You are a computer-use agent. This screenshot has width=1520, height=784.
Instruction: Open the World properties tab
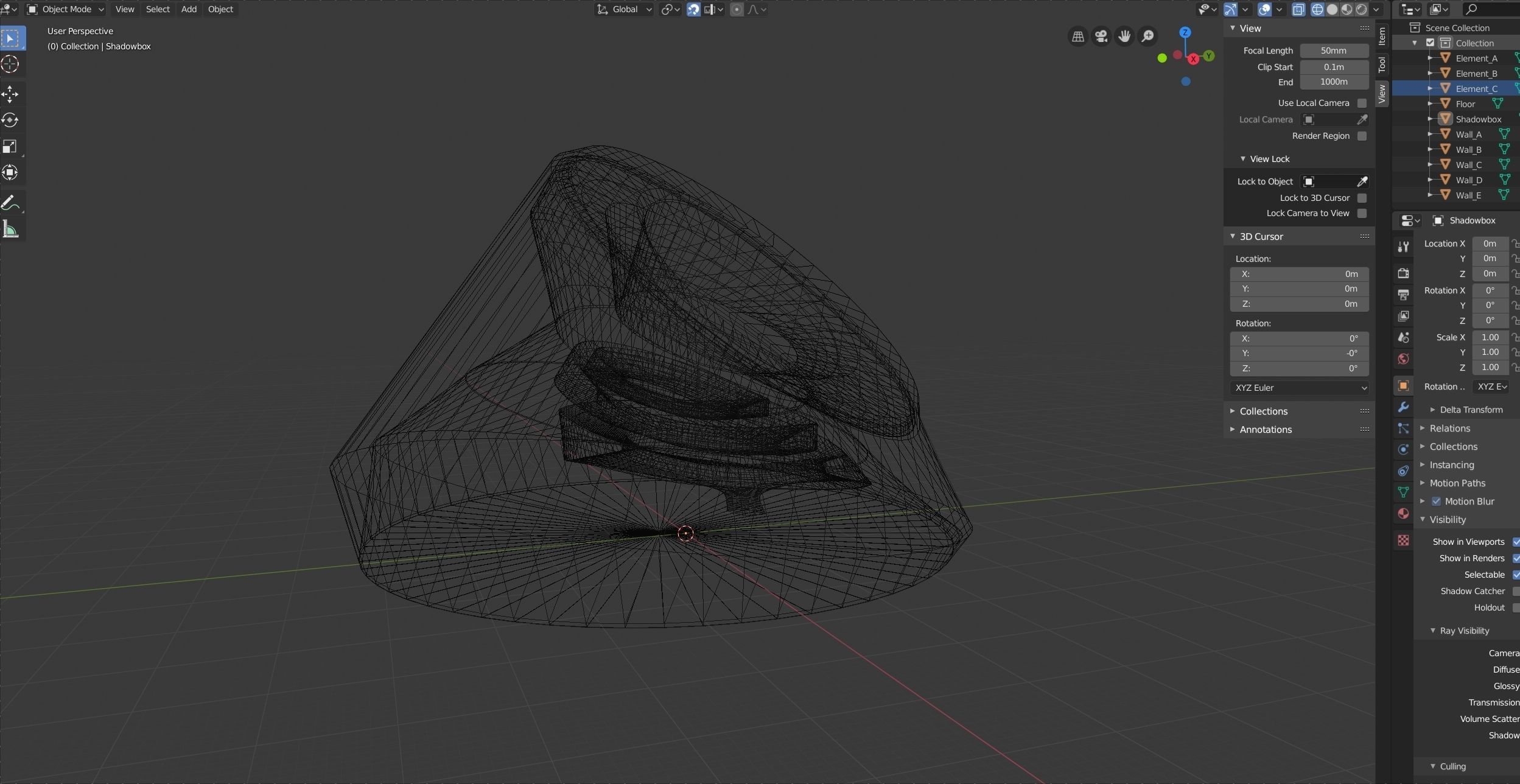1403,359
